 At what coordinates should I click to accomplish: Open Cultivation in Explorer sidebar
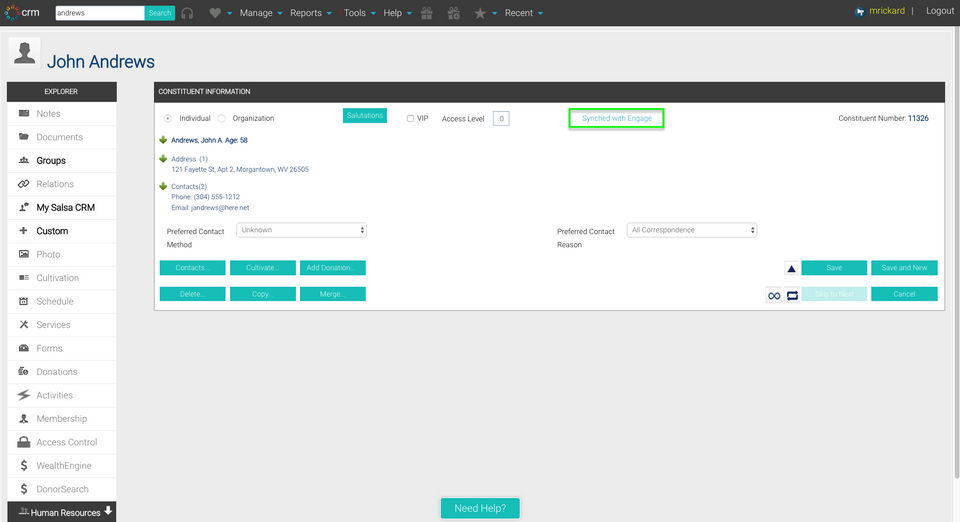coord(62,278)
